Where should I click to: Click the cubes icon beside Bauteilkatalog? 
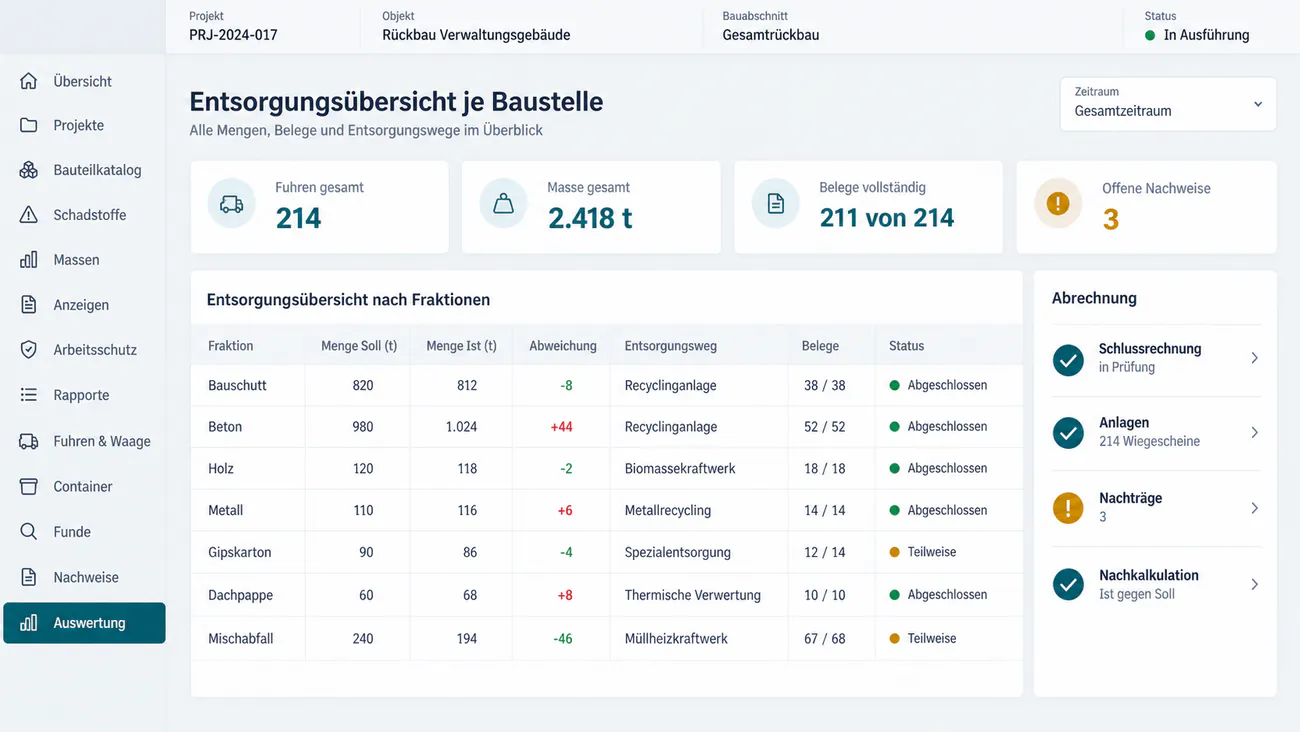coord(29,170)
